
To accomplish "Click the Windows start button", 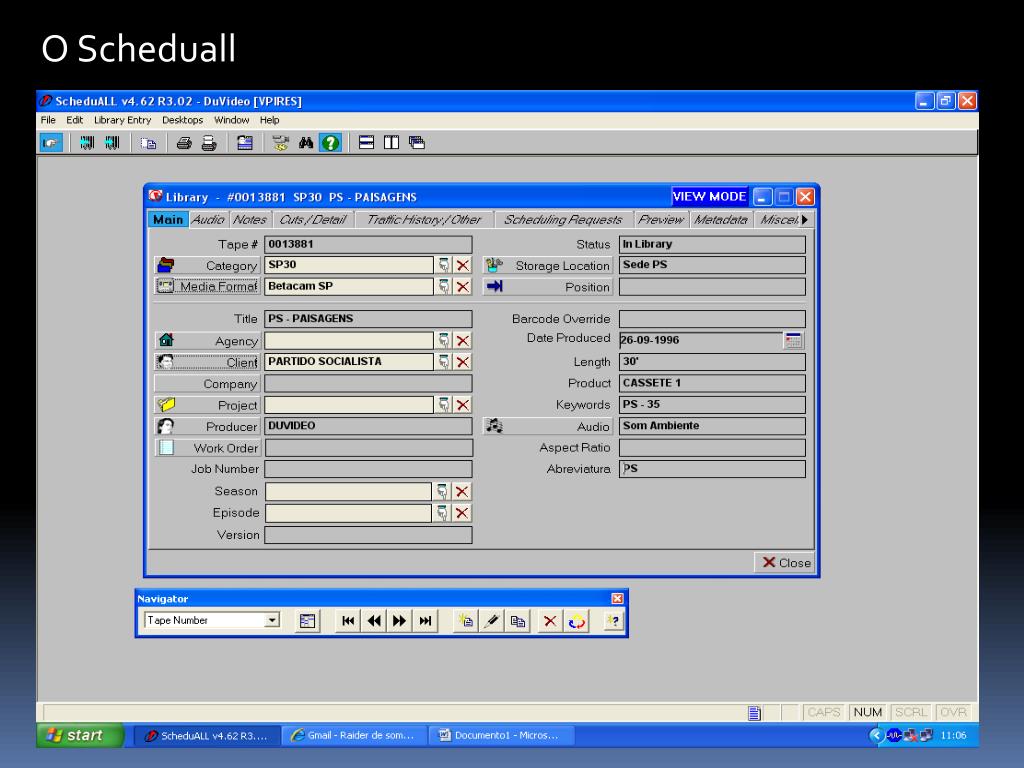I will click(x=80, y=735).
